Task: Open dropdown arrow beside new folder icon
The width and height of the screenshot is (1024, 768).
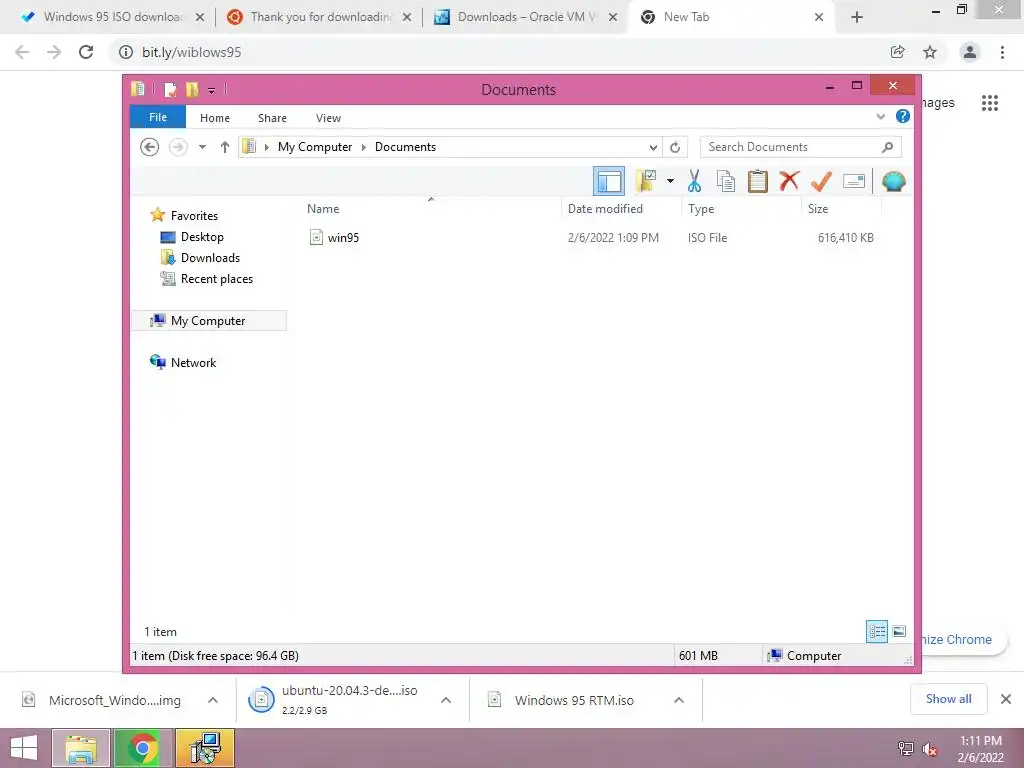Action: tap(670, 181)
